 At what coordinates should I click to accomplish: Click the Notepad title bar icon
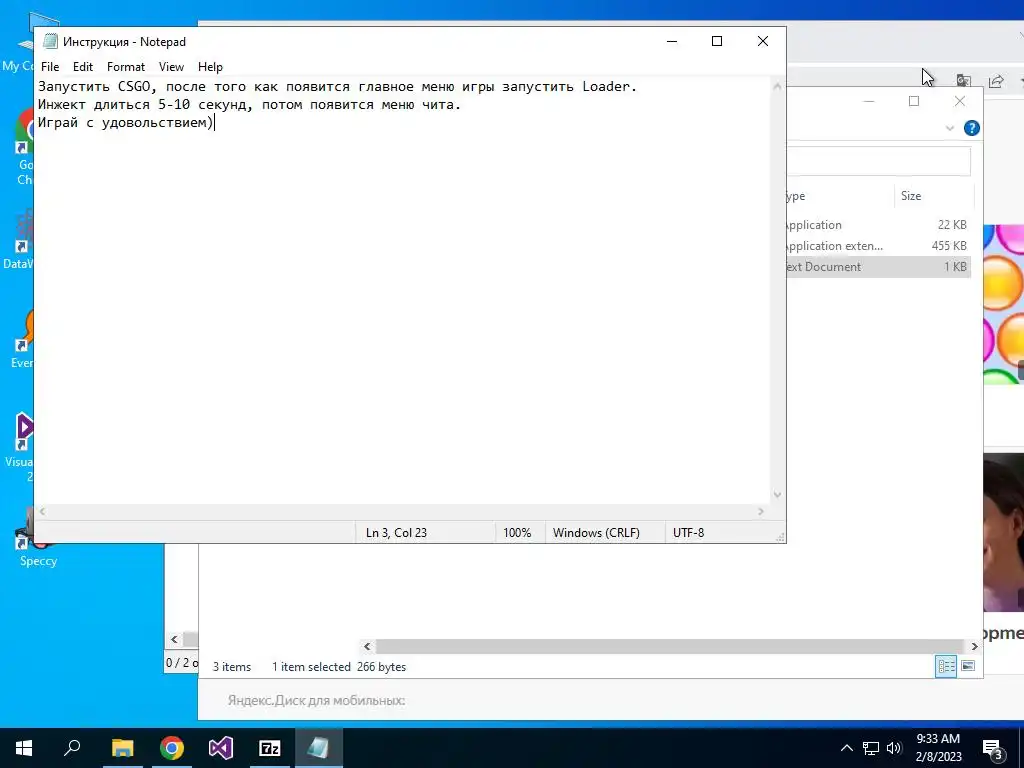pos(50,41)
